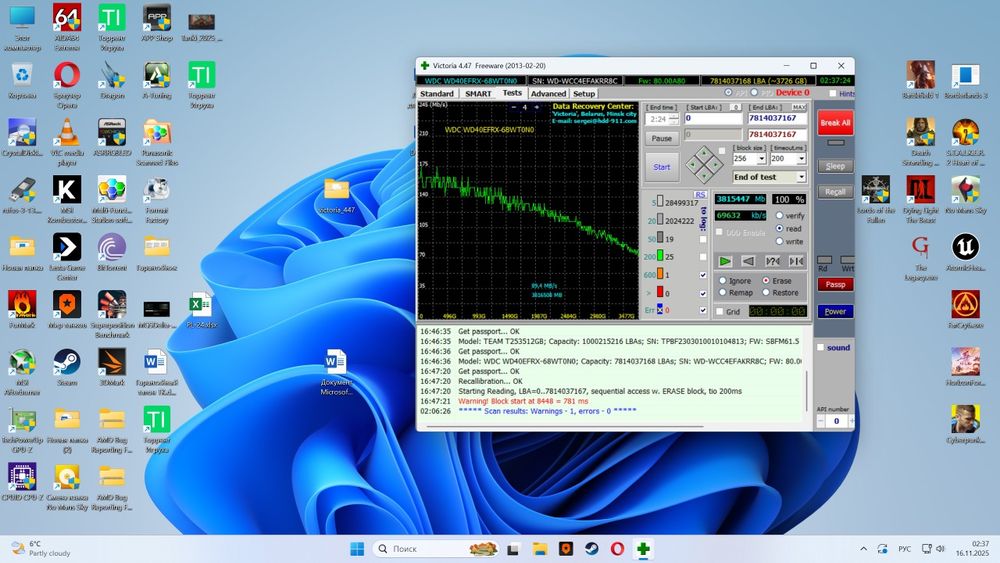1000x563 pixels.
Task: Select the butterfly scan mode icon
Action: 796,261
